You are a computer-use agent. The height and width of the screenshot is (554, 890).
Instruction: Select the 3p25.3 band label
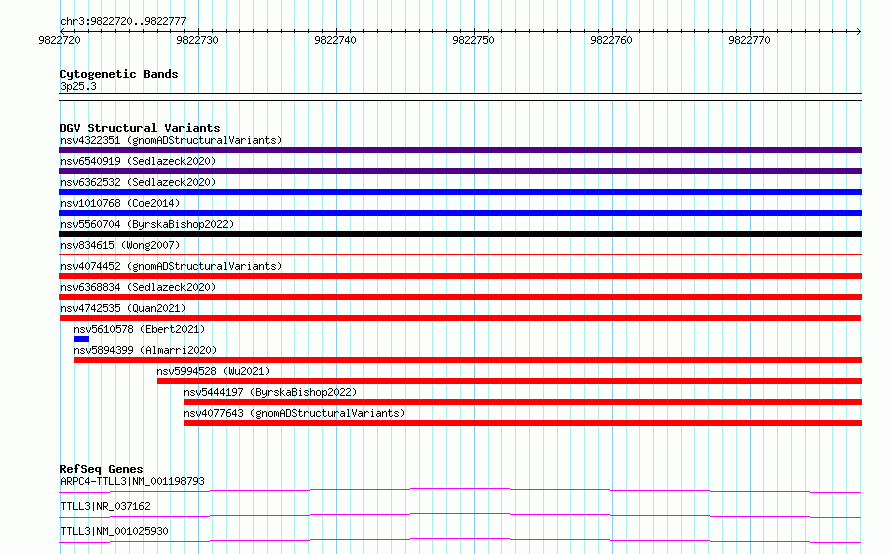[78, 86]
